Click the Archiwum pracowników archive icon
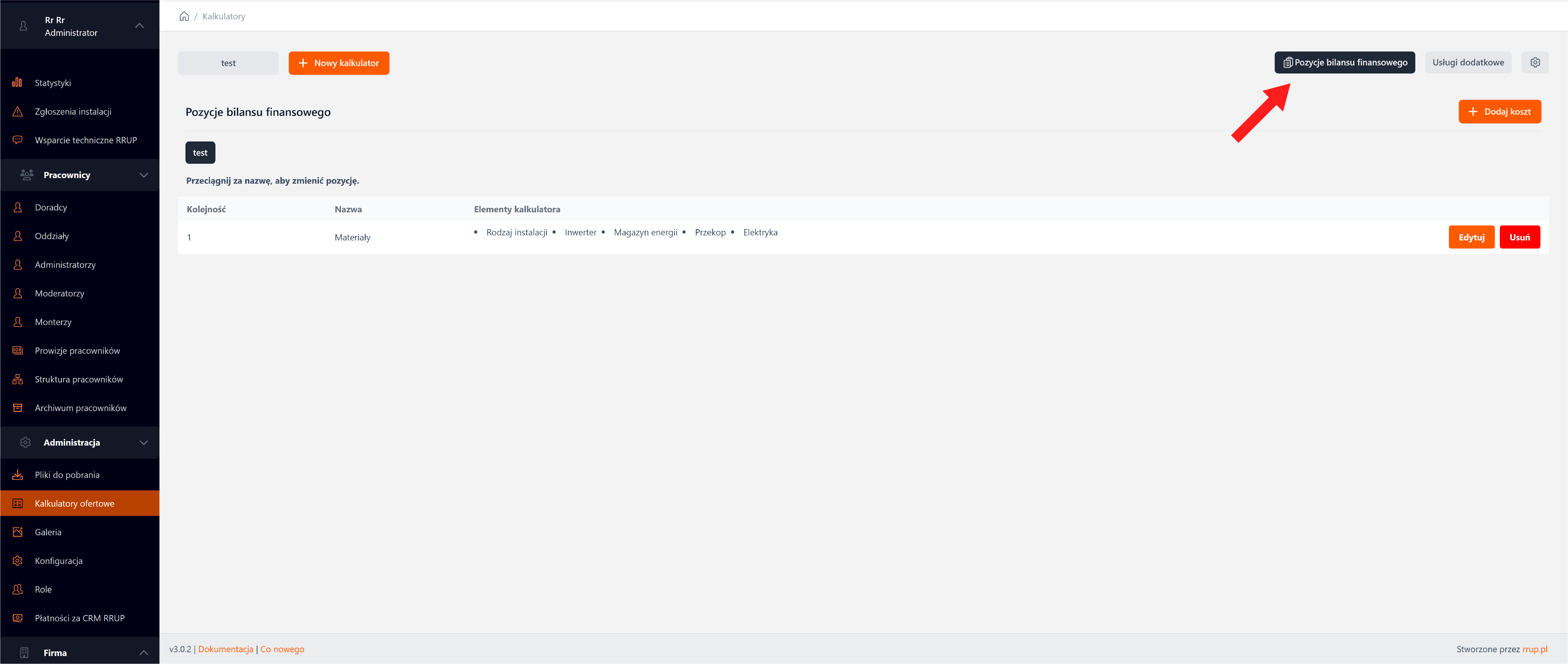This screenshot has height=664, width=1568. [17, 408]
